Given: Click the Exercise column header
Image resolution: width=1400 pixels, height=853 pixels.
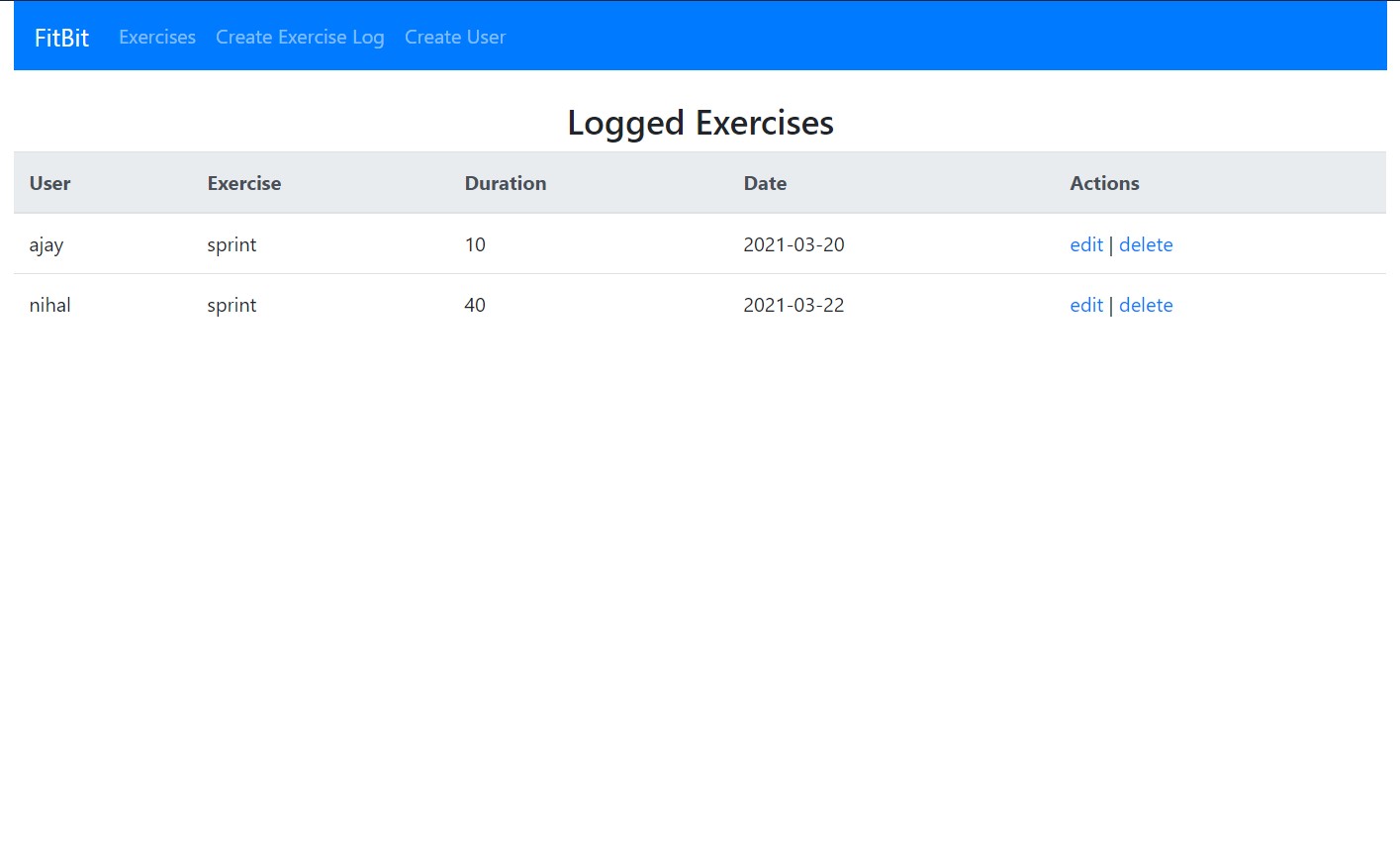Looking at the screenshot, I should pos(243,183).
